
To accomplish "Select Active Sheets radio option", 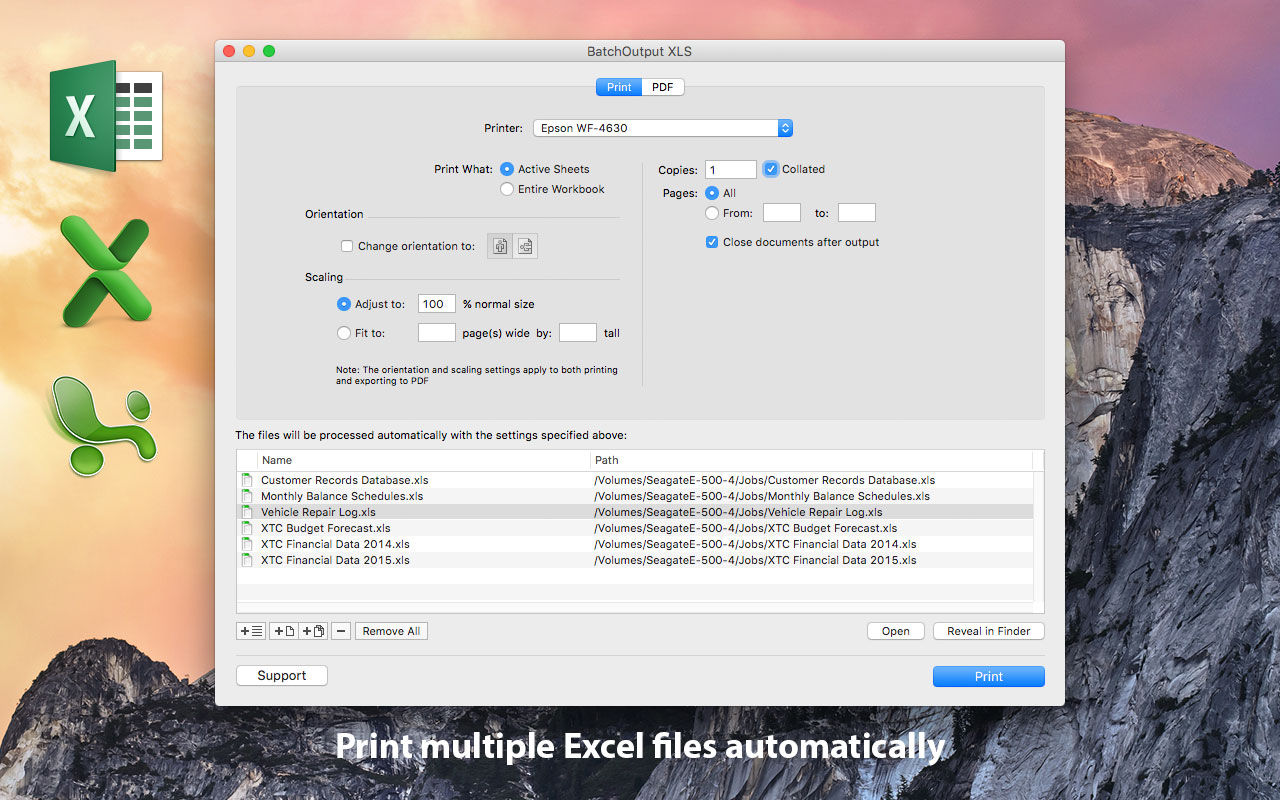I will click(507, 169).
